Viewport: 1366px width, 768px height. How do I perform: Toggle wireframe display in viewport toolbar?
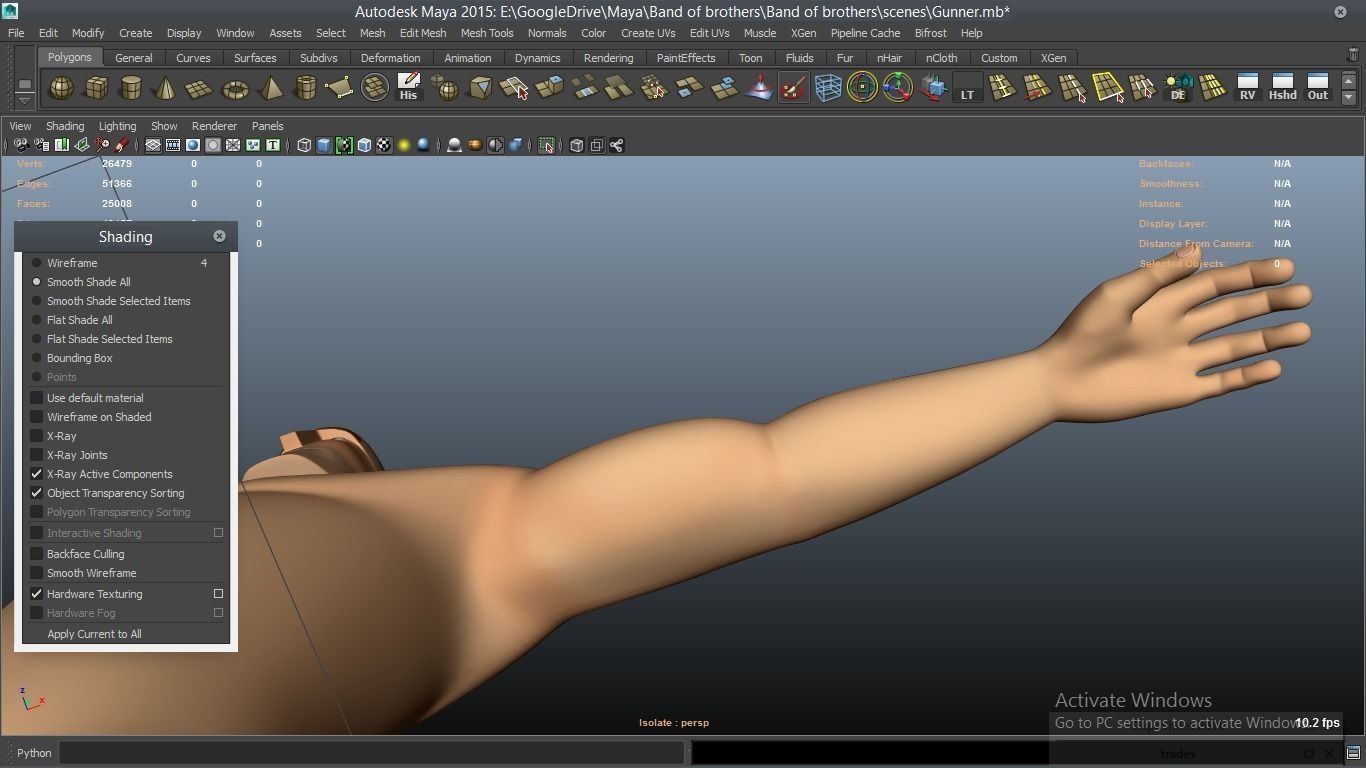pos(304,146)
